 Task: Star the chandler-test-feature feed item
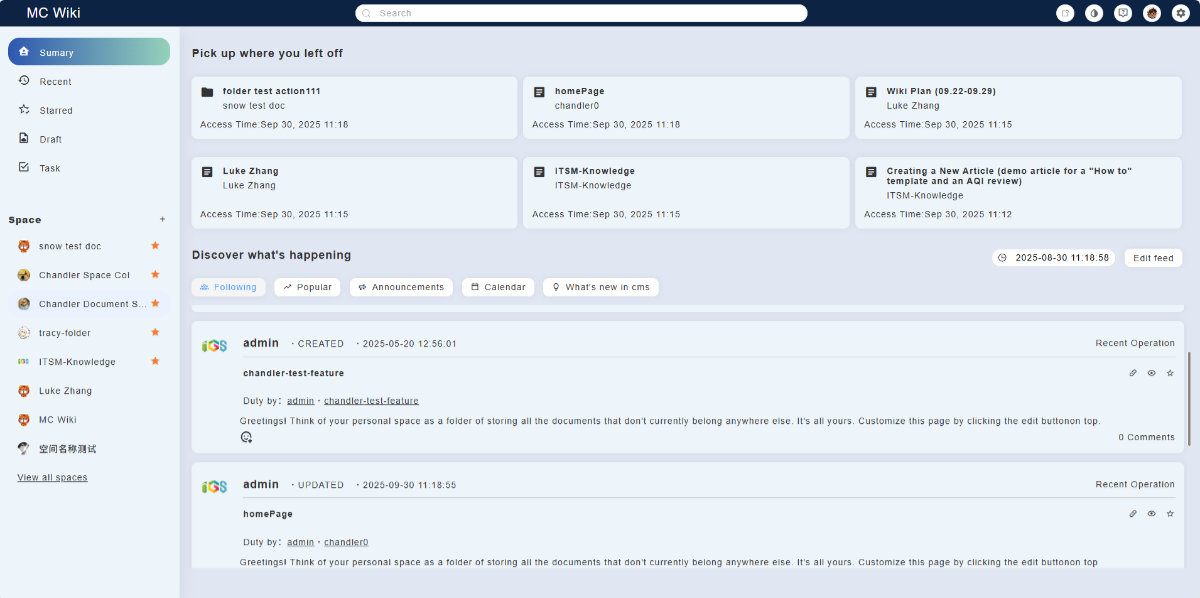tap(1170, 373)
